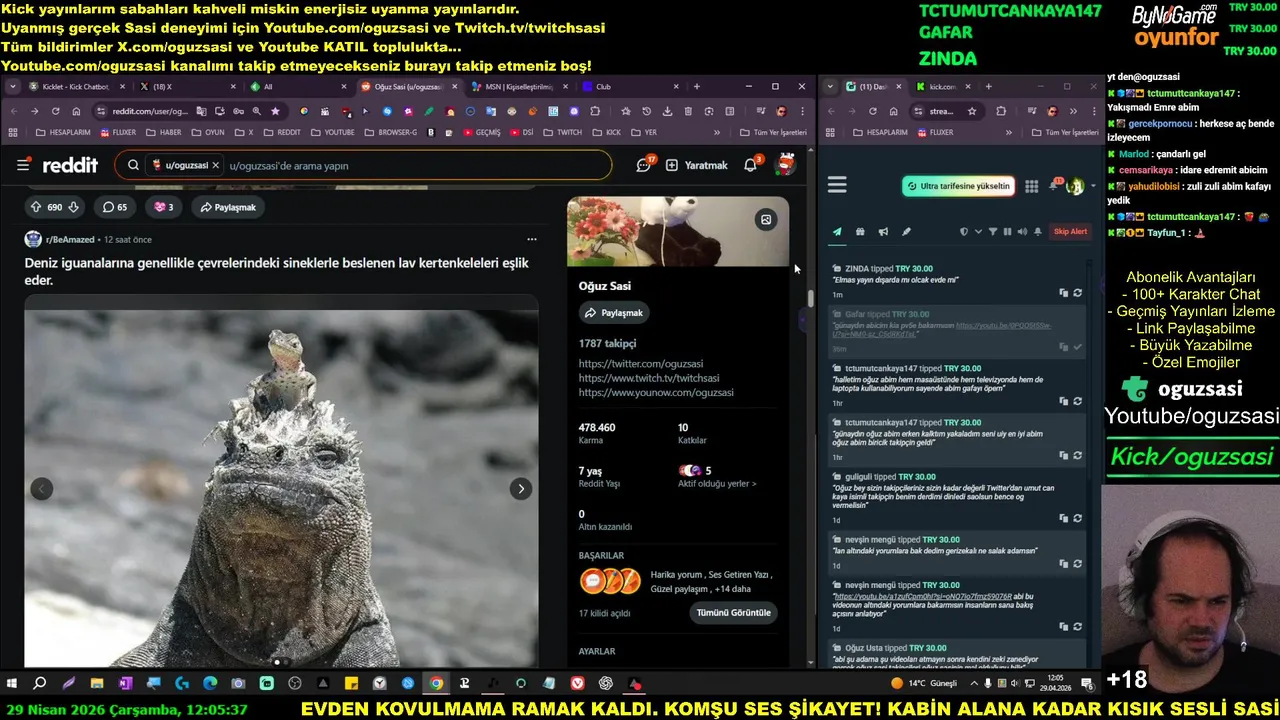Open the YouTube link in Gafar's tip
Screen dimensions: 1280x720
[1003, 326]
